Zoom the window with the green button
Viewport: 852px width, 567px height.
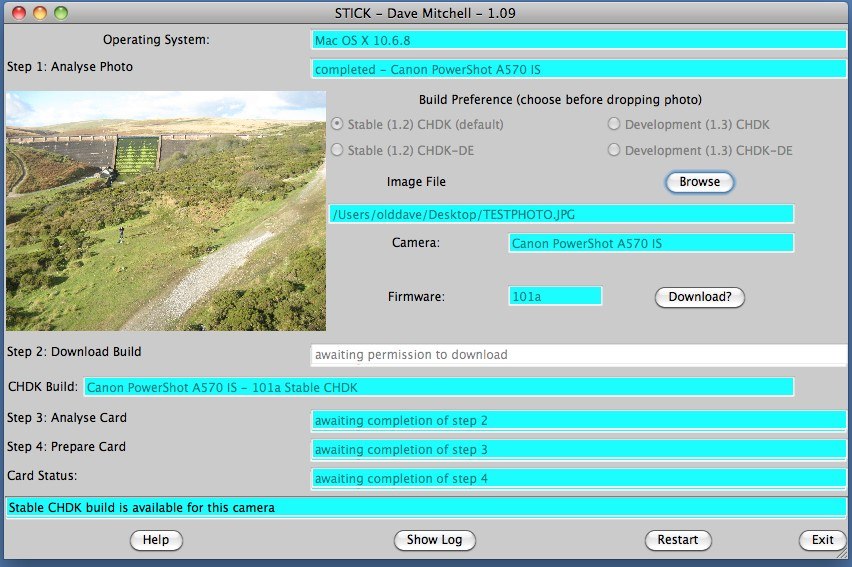(x=61, y=13)
